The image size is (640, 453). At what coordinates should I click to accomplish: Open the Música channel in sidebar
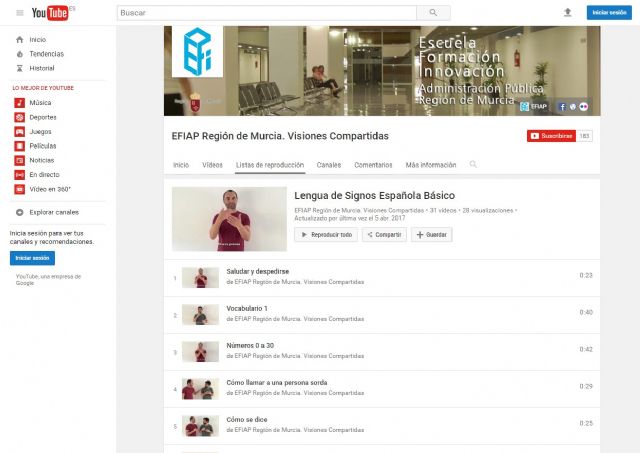coord(40,102)
